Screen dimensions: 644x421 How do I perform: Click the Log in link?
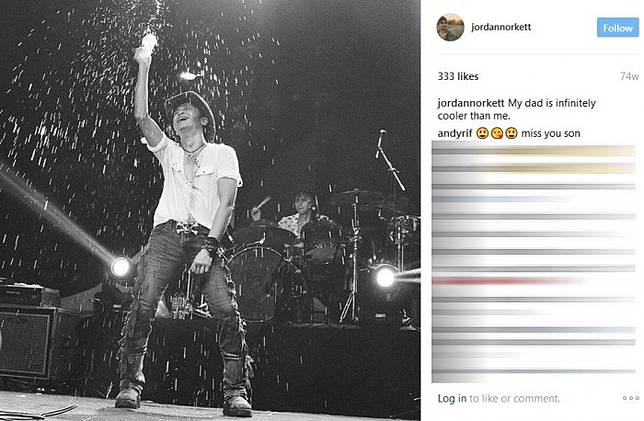pos(452,398)
